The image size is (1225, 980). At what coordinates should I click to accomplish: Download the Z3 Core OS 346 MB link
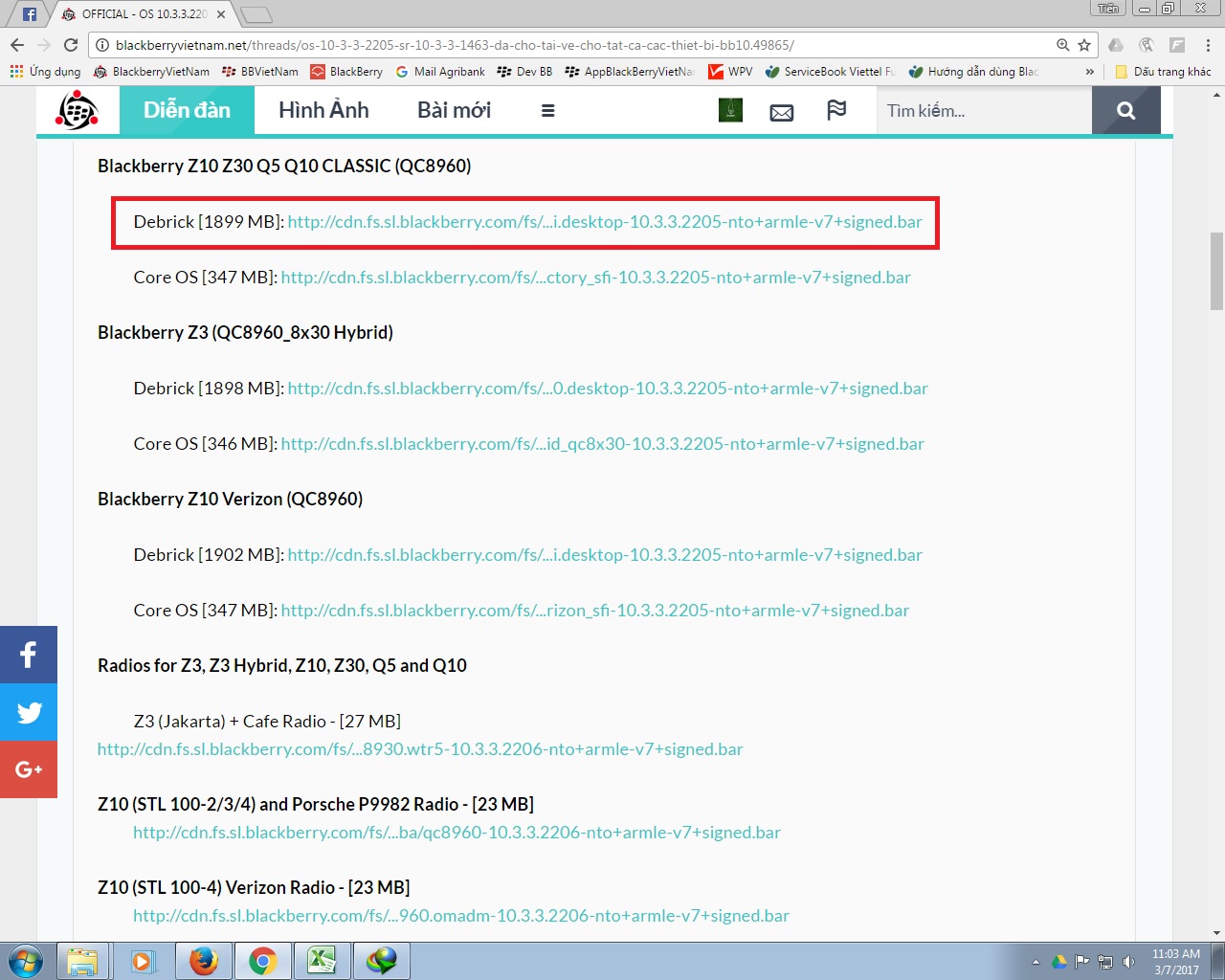tap(602, 444)
